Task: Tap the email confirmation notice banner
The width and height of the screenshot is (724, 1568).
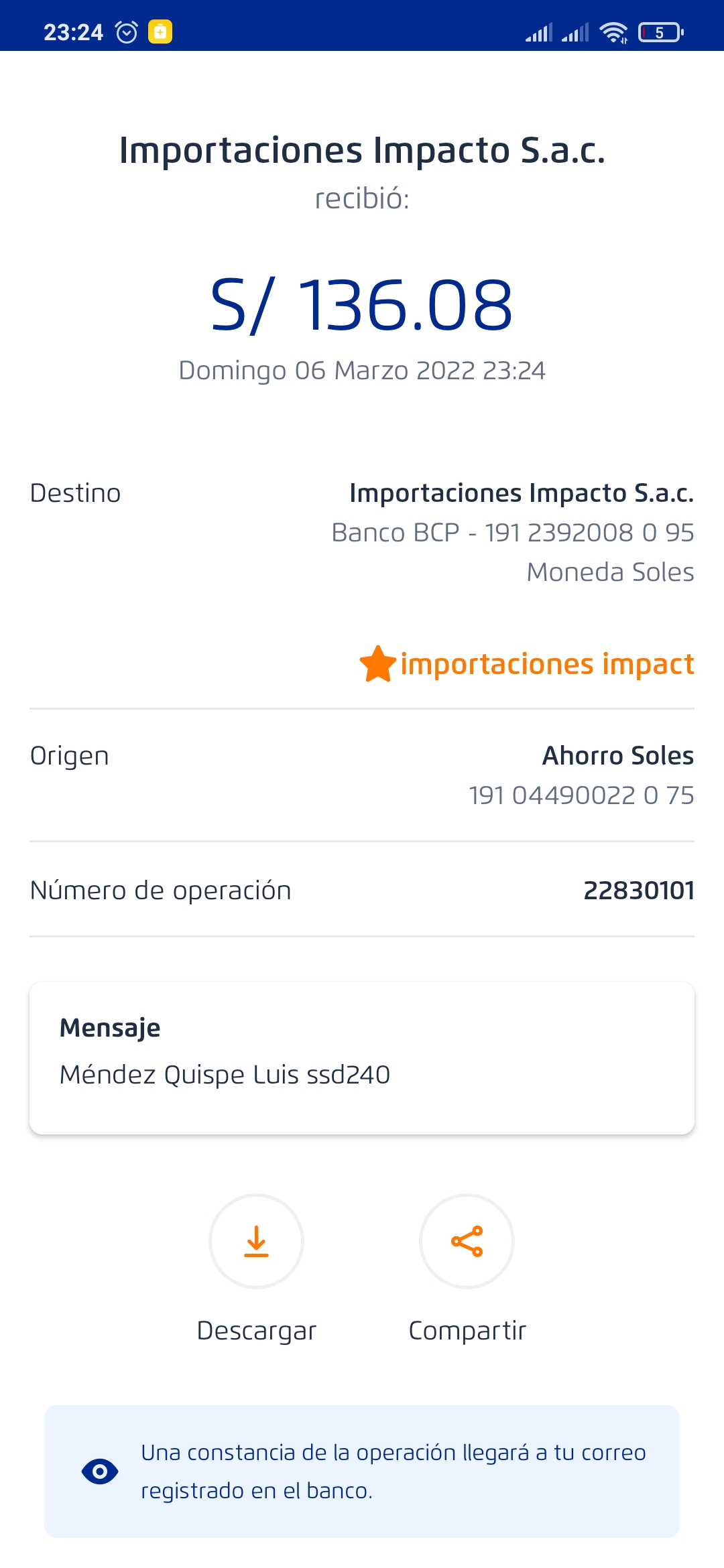Action: point(362,1472)
